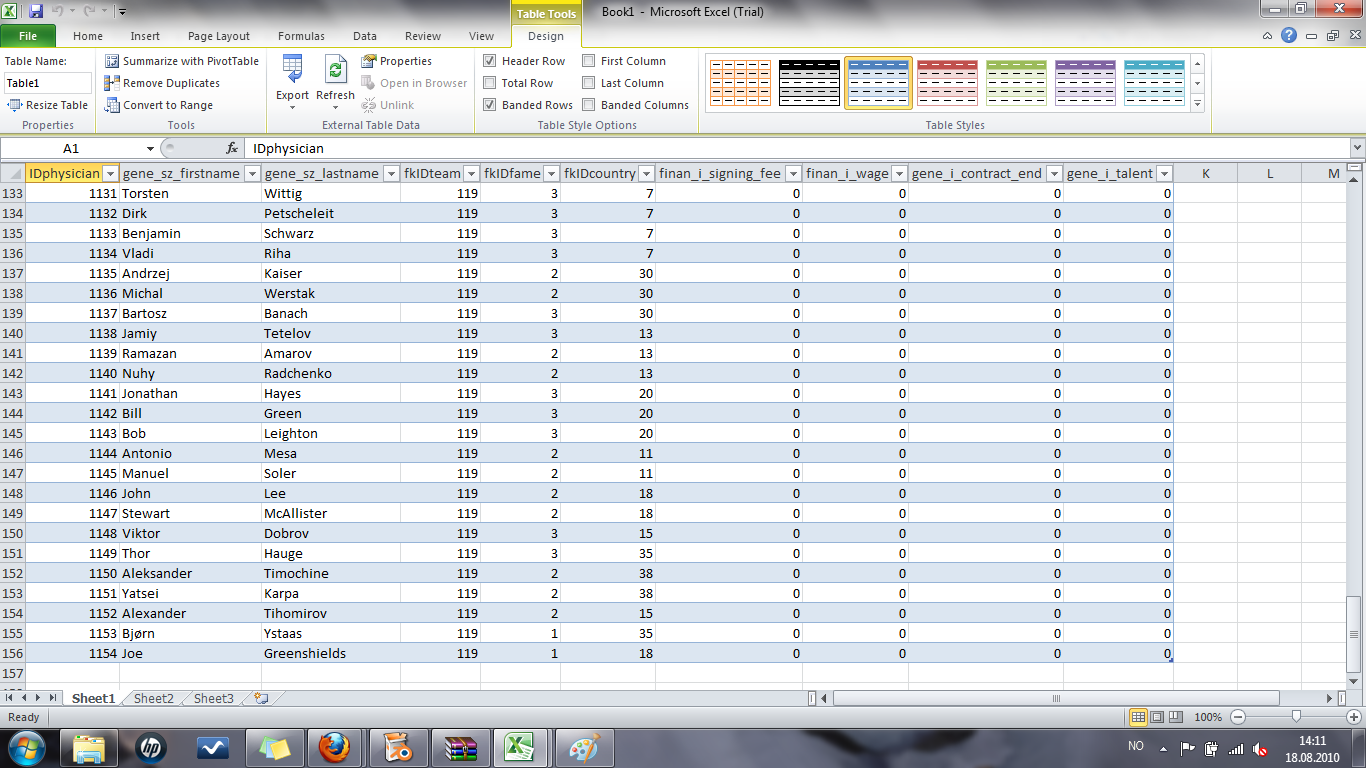Click Remove Duplicates tool
Image resolution: width=1366 pixels, height=768 pixels.
pos(113,83)
